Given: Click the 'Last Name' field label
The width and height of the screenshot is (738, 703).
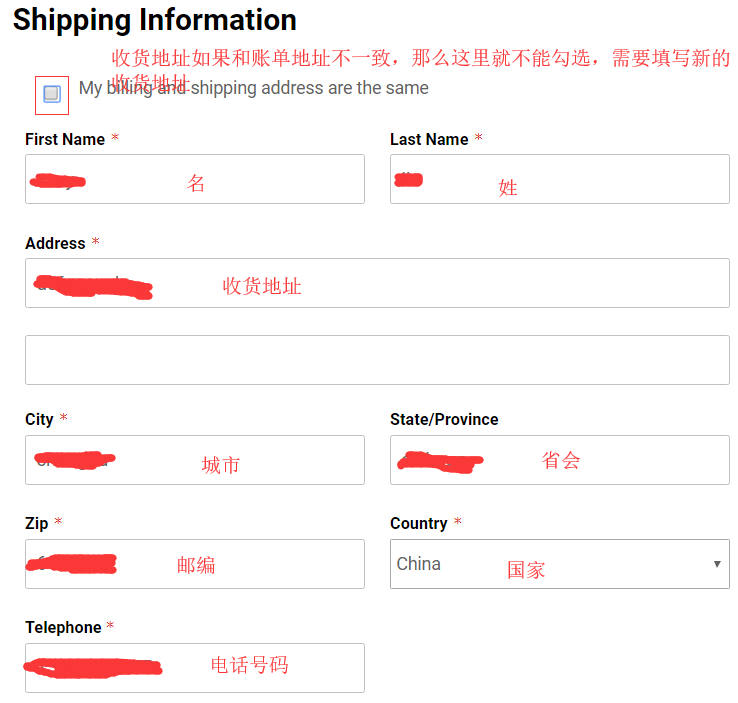Looking at the screenshot, I should pyautogui.click(x=429, y=140).
